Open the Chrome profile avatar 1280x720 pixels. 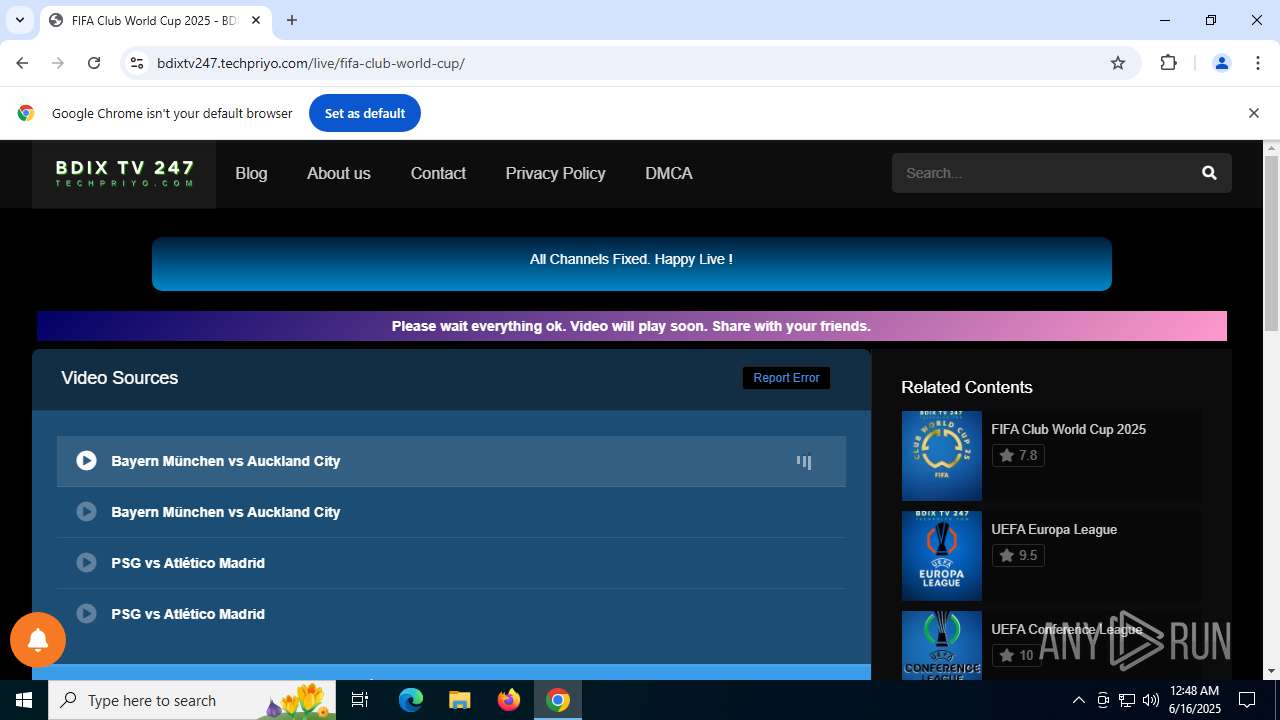(1221, 63)
